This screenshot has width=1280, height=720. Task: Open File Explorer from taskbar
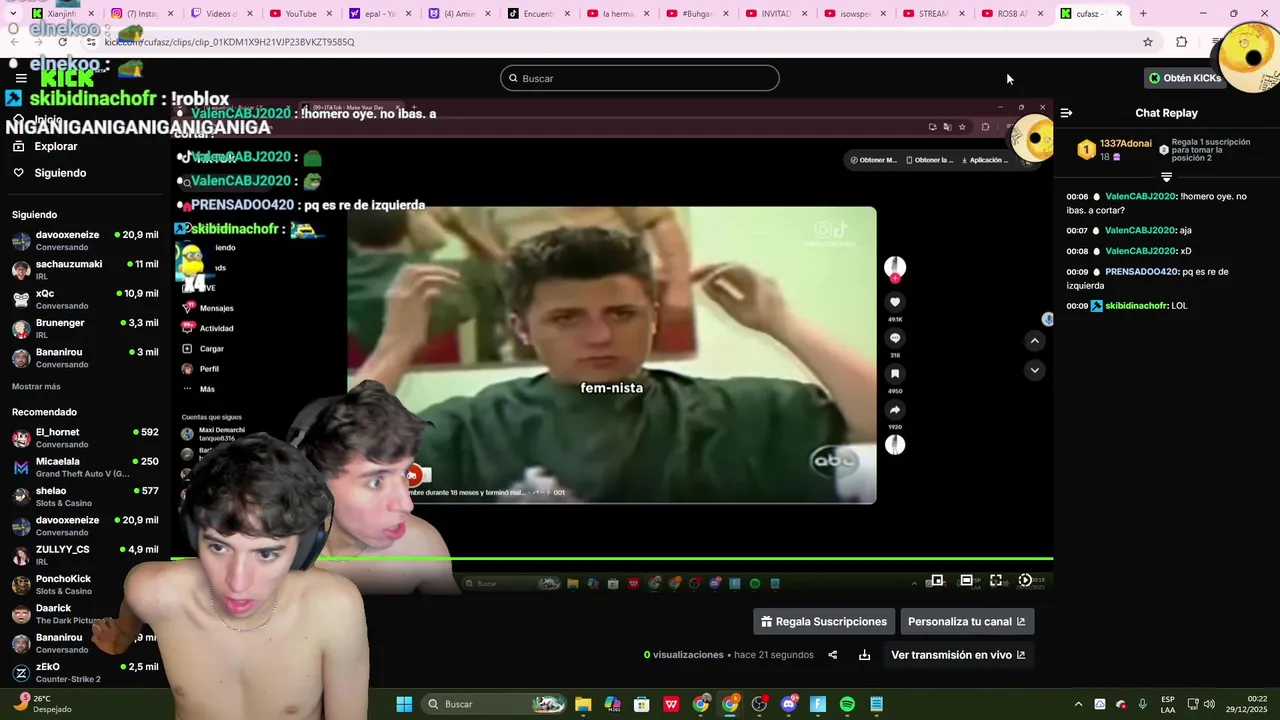coord(583,704)
